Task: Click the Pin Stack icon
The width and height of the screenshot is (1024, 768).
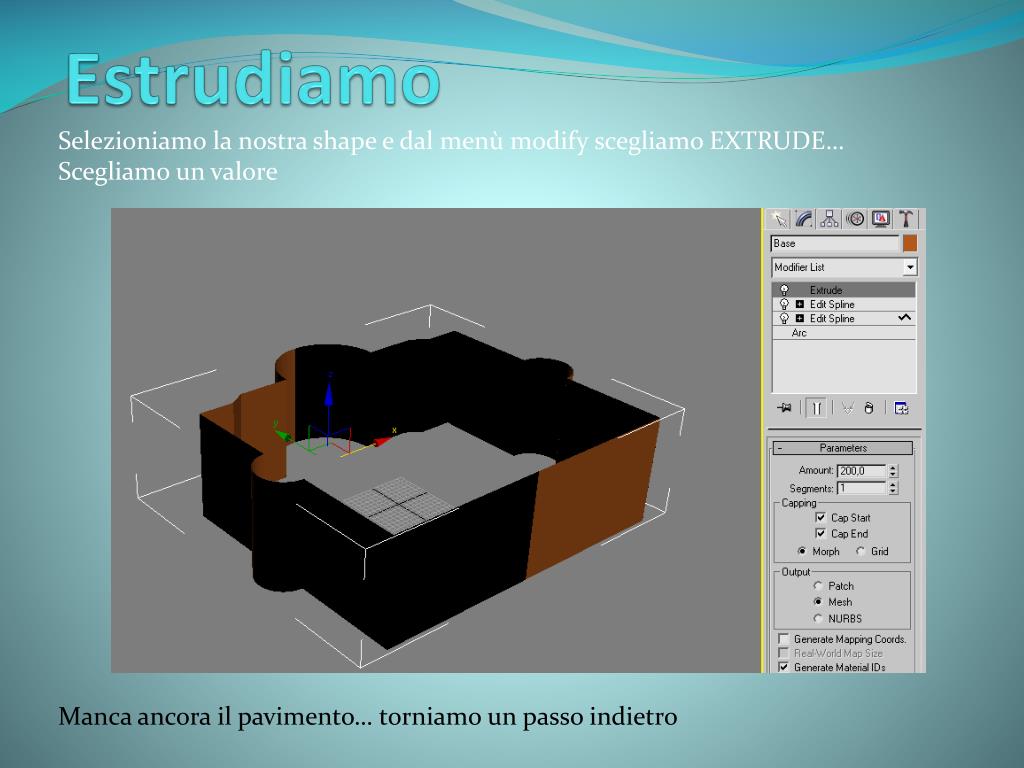Action: click(x=784, y=408)
